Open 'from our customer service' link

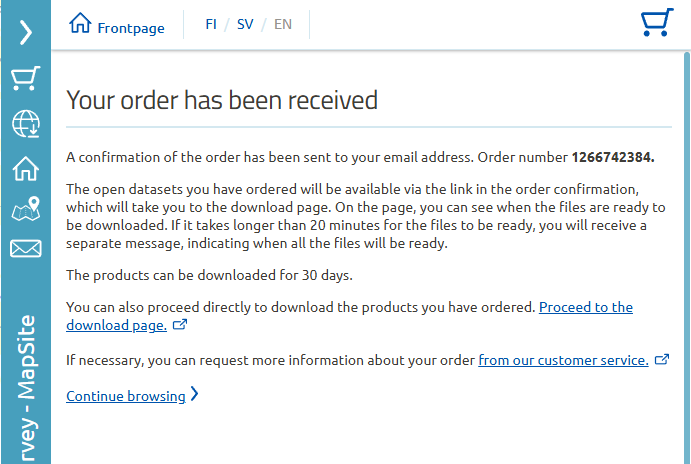pos(563,360)
